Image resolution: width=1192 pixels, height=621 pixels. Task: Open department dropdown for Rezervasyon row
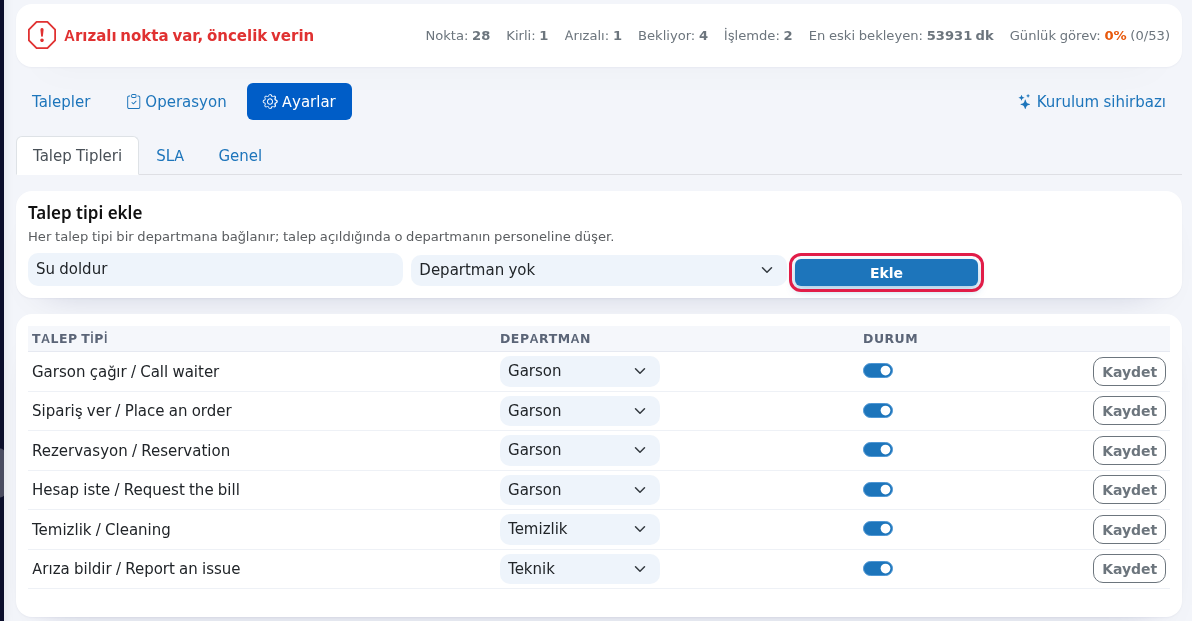point(579,450)
